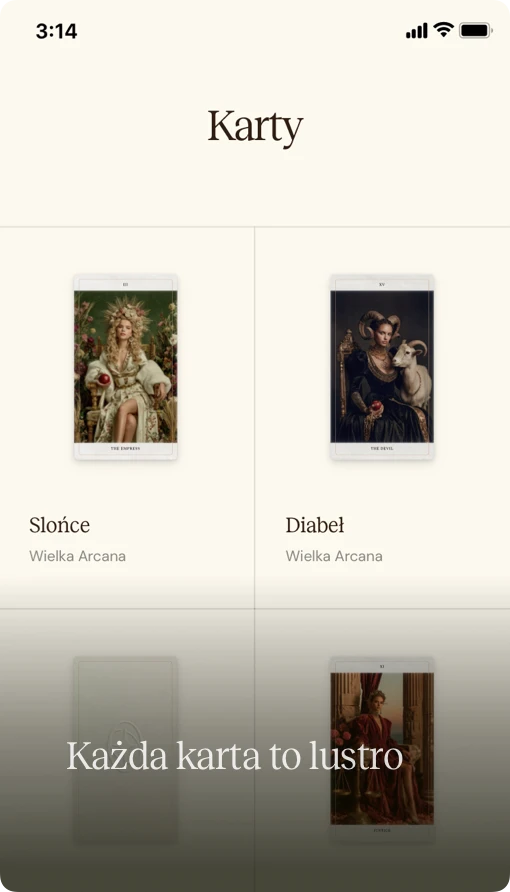Open The Empress card image
The height and width of the screenshot is (892, 510).
coord(126,367)
